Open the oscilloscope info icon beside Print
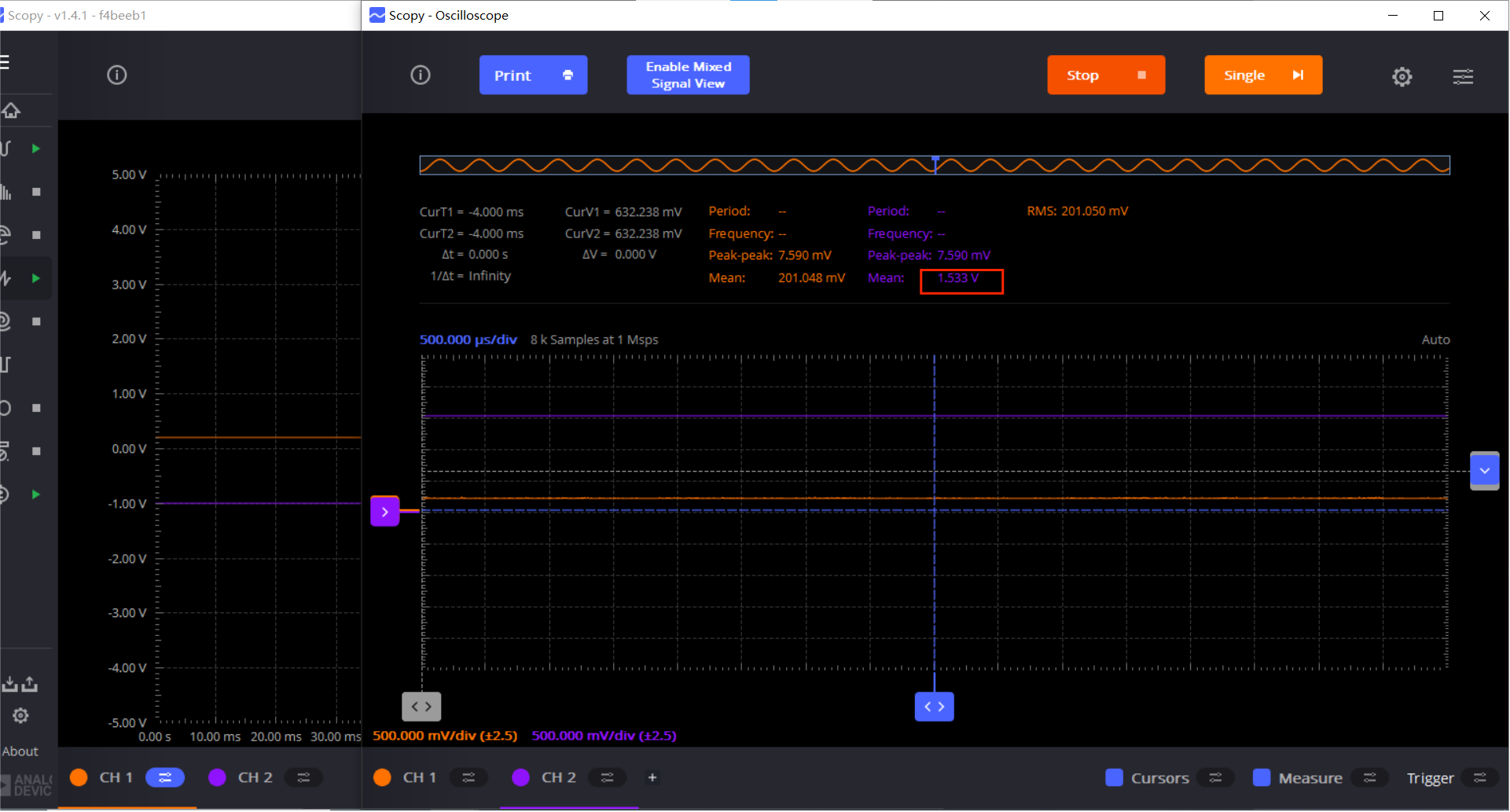Image resolution: width=1510 pixels, height=812 pixels. 421,75
